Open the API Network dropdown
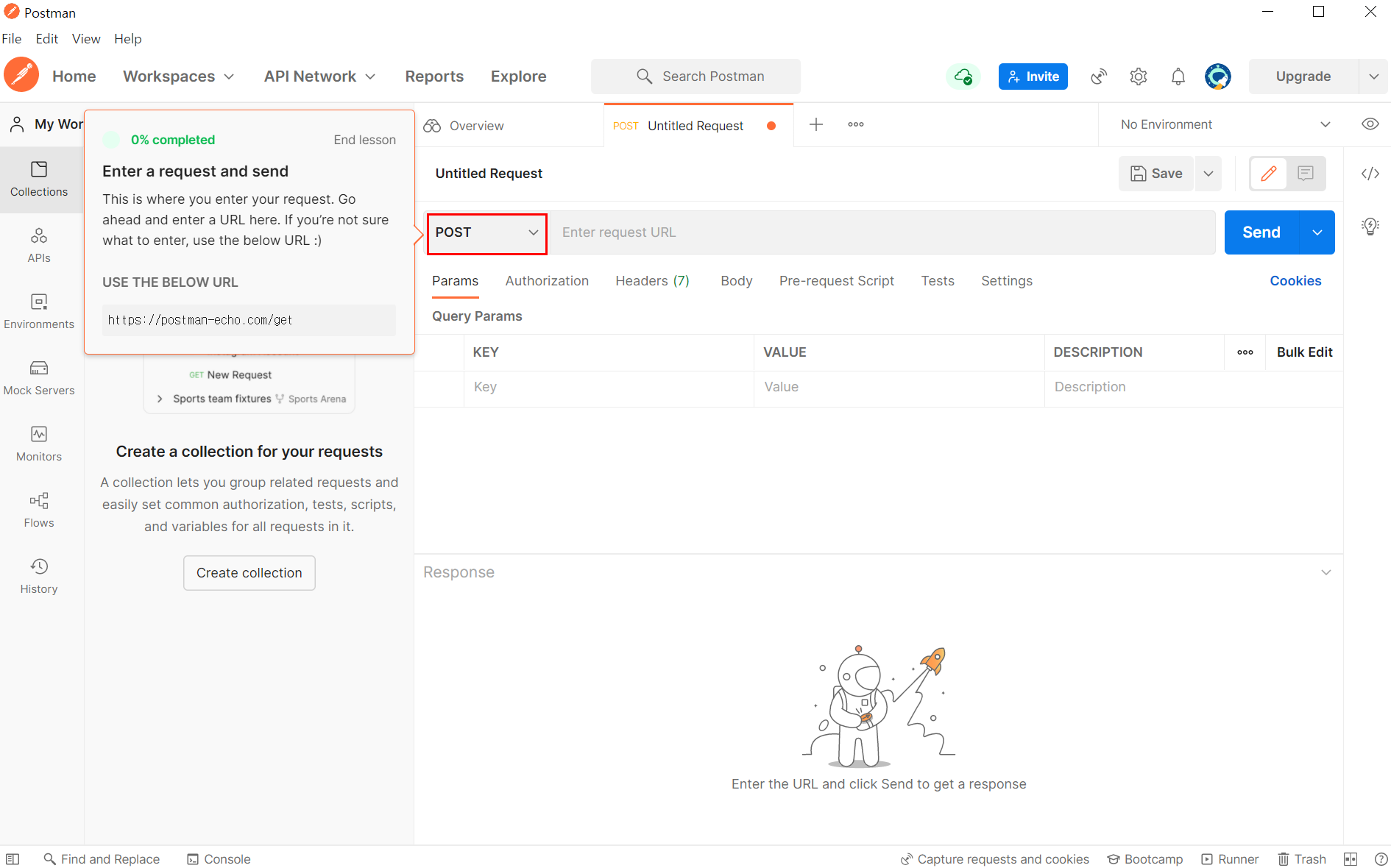The image size is (1391, 868). pos(320,77)
